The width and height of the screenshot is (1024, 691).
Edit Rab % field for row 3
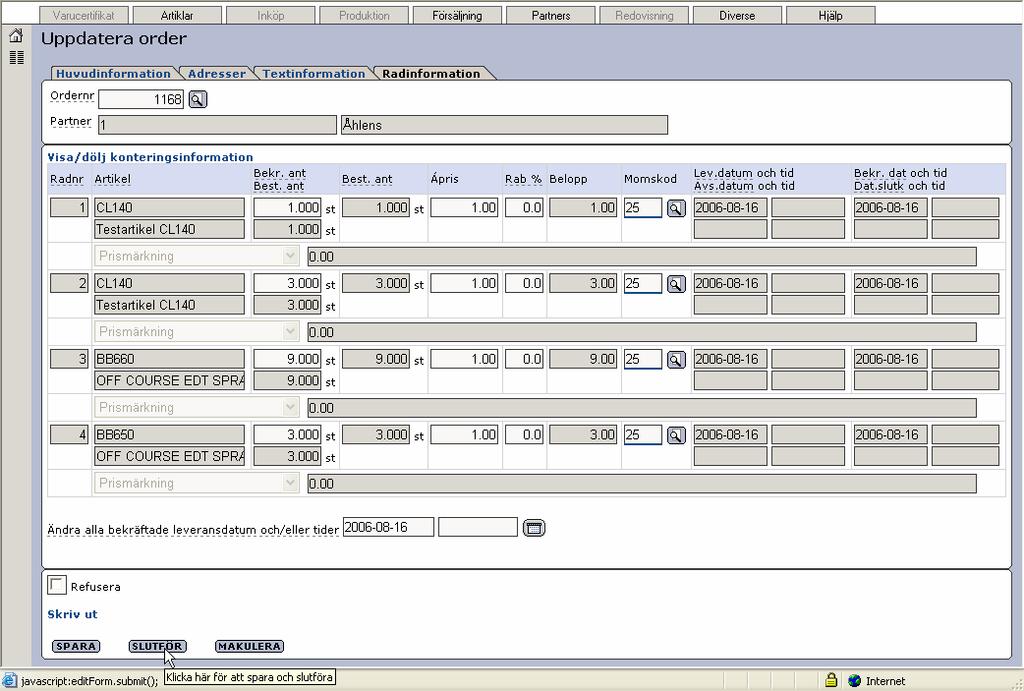point(524,359)
